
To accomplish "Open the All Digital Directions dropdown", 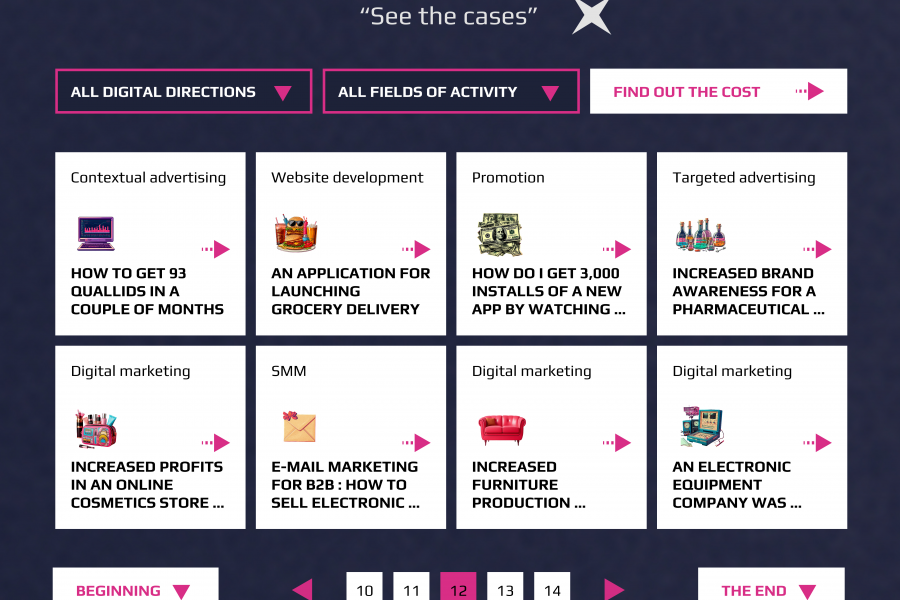I will (x=183, y=92).
